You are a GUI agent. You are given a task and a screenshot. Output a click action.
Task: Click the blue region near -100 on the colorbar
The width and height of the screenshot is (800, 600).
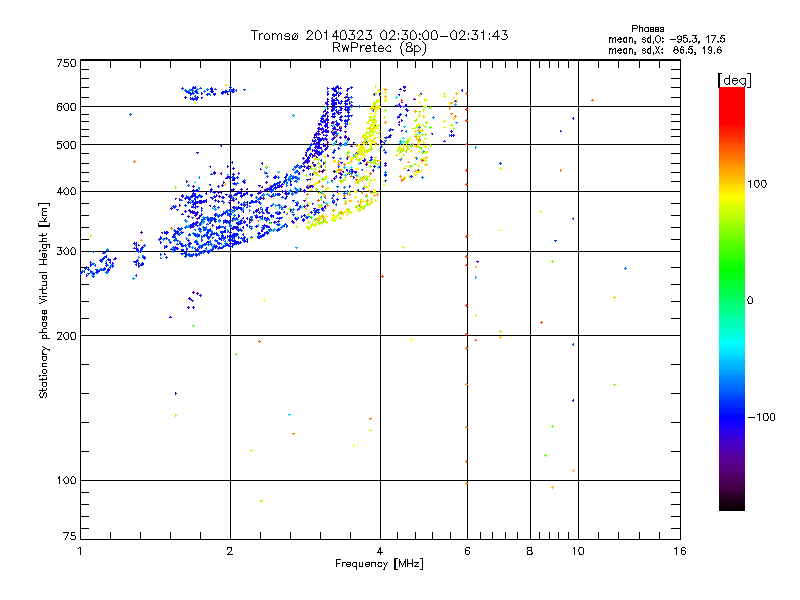tap(732, 416)
